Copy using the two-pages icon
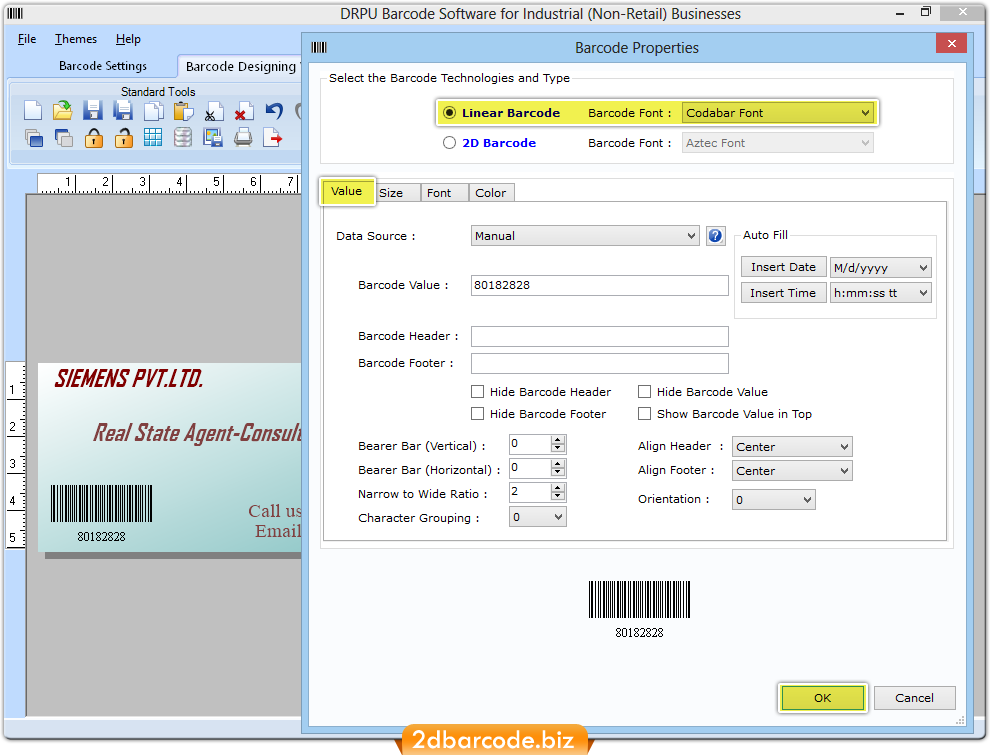 click(x=153, y=110)
